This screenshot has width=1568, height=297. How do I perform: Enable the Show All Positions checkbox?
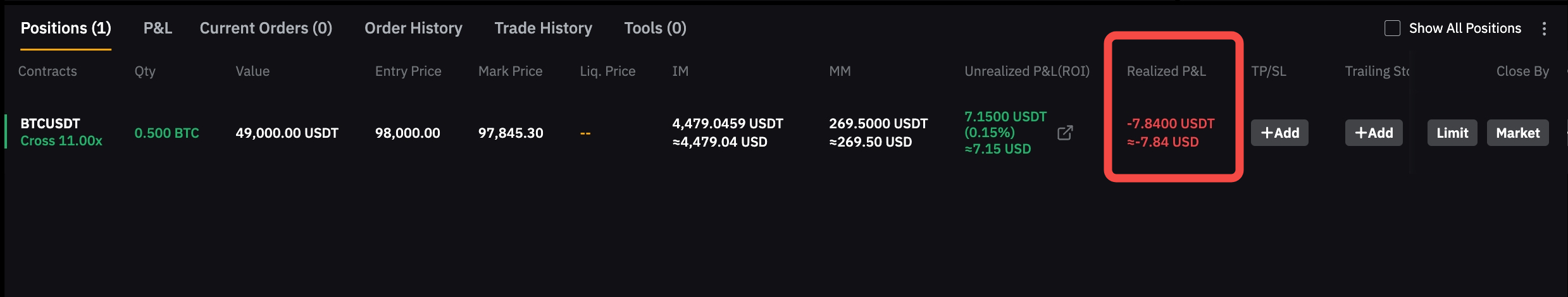[1392, 28]
